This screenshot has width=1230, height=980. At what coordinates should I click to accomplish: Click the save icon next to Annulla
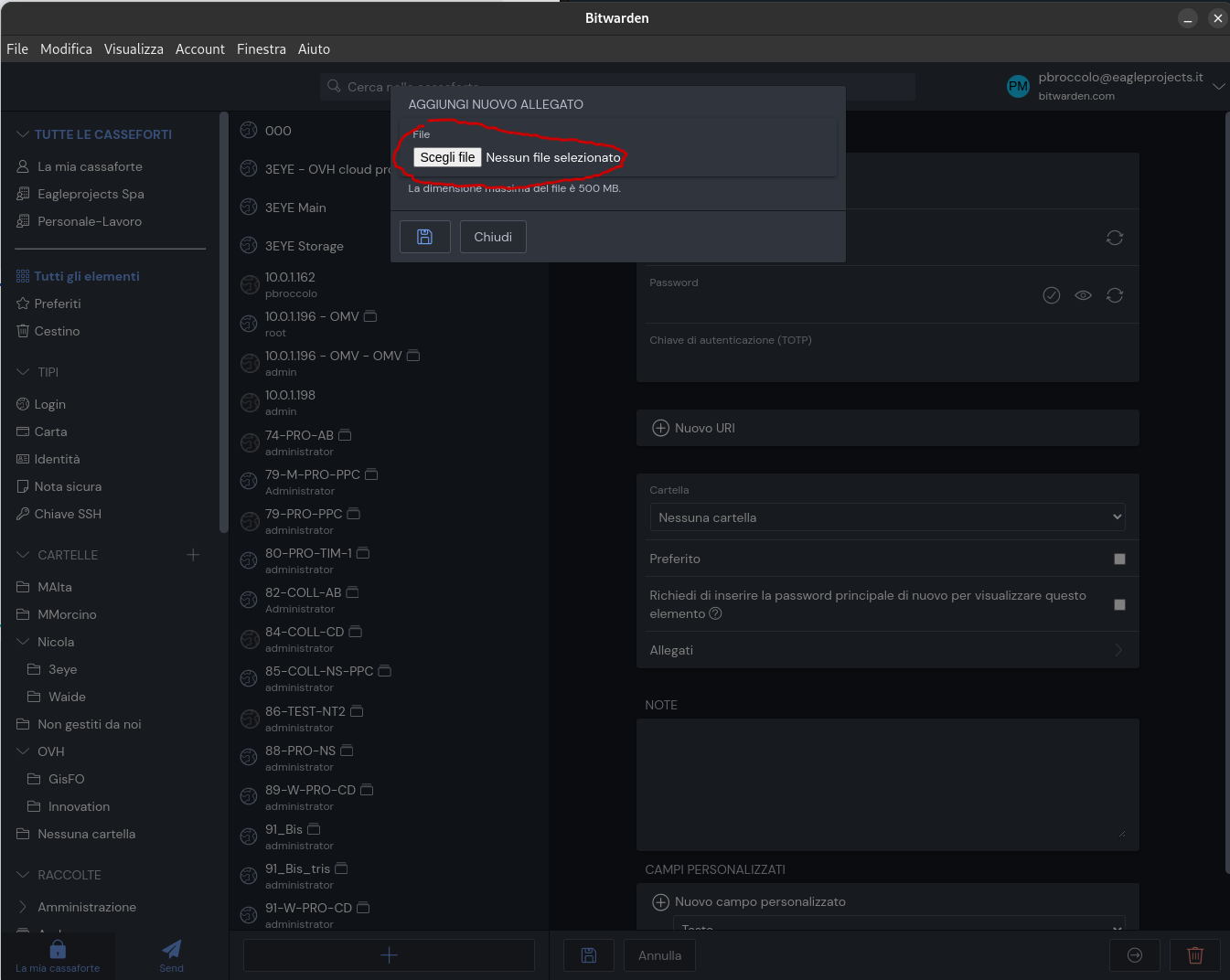(589, 955)
